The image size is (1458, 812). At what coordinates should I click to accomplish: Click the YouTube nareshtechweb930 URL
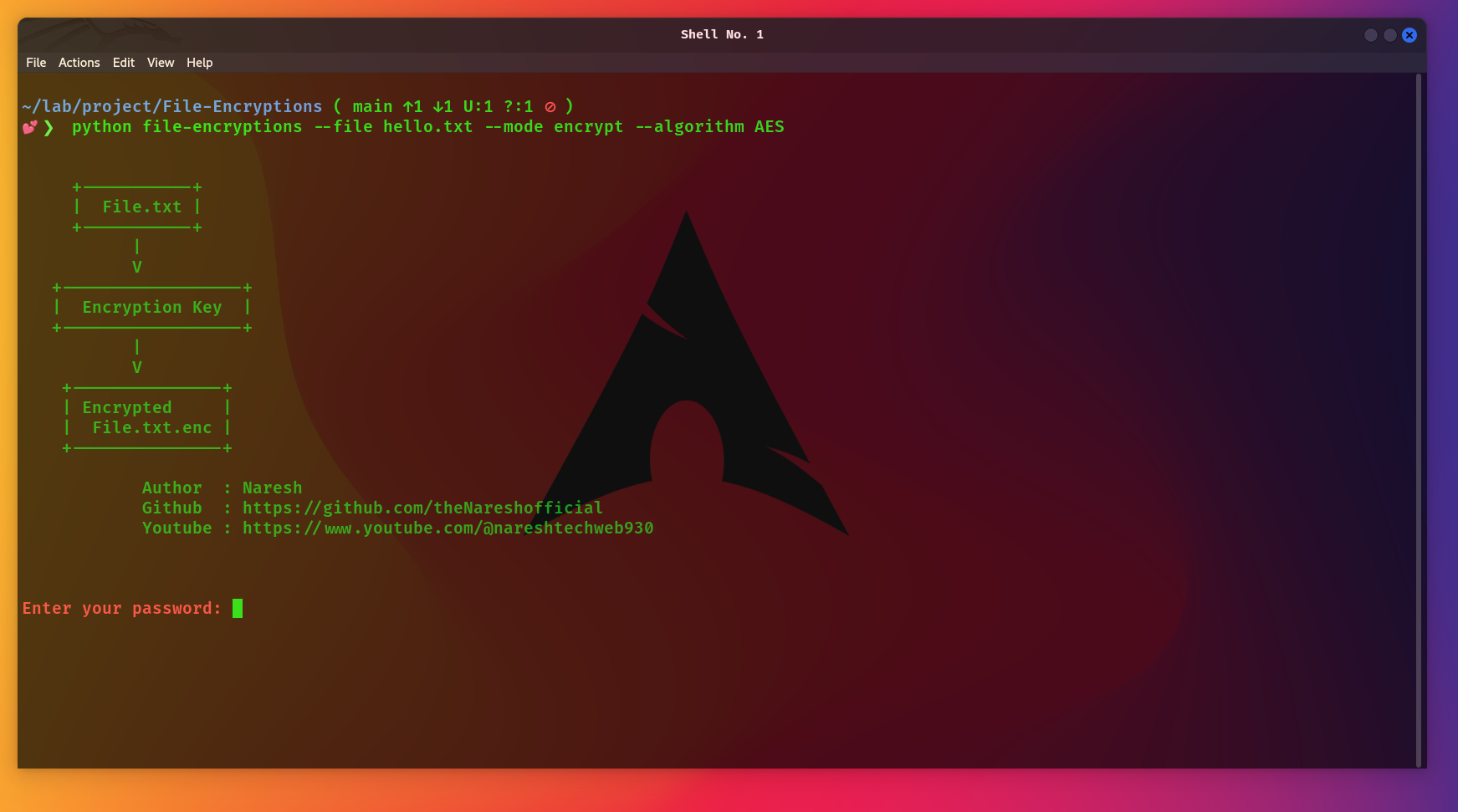[x=448, y=529]
